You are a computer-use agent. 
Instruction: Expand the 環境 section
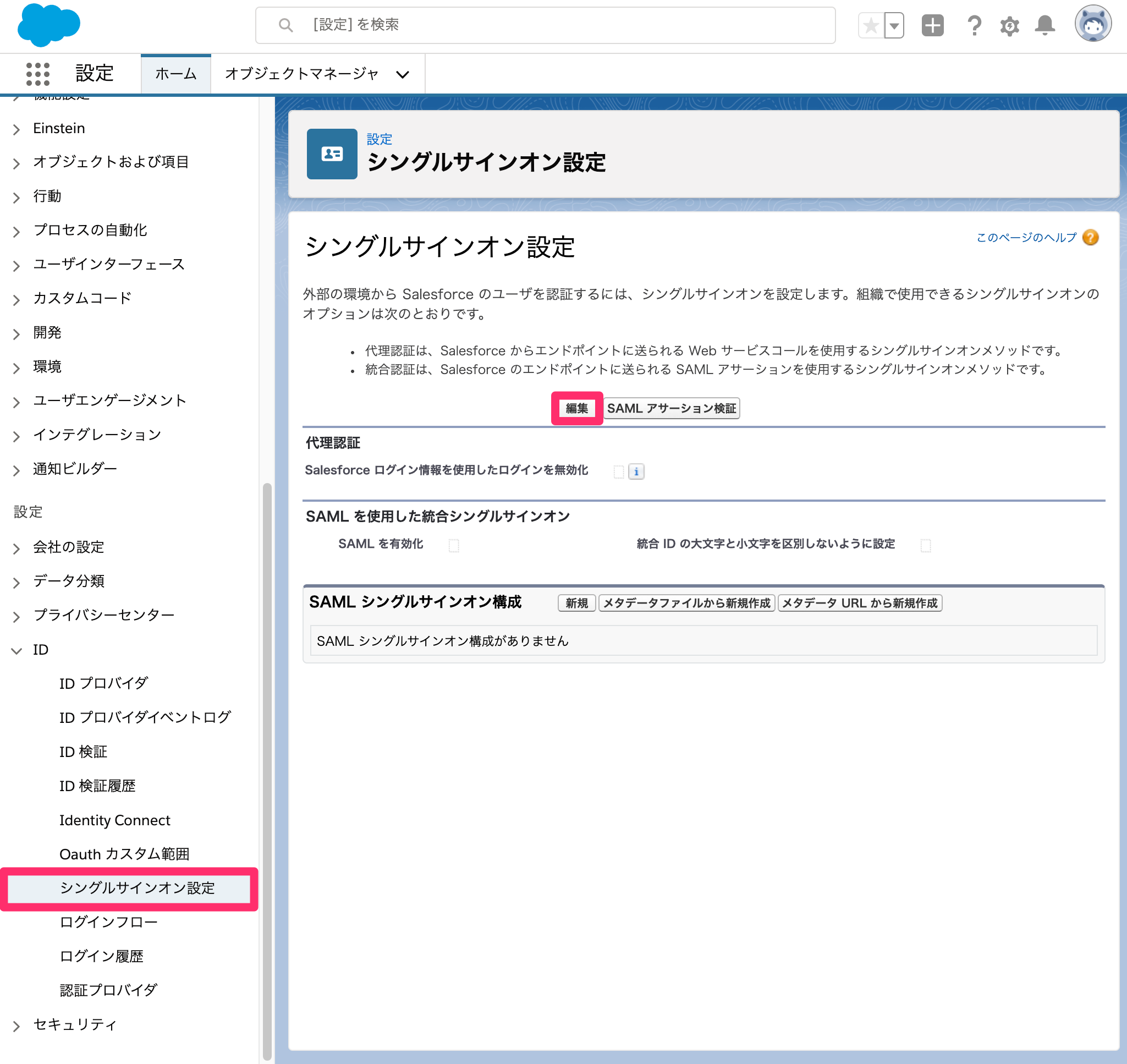tap(17, 368)
